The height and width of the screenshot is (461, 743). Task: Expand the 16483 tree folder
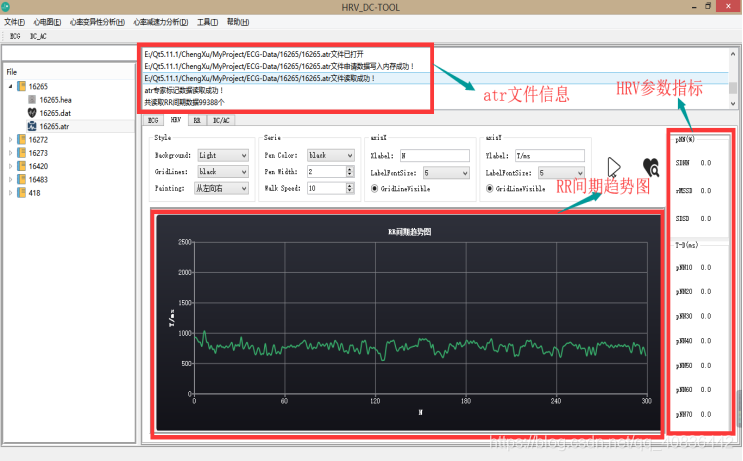[x=10, y=179]
